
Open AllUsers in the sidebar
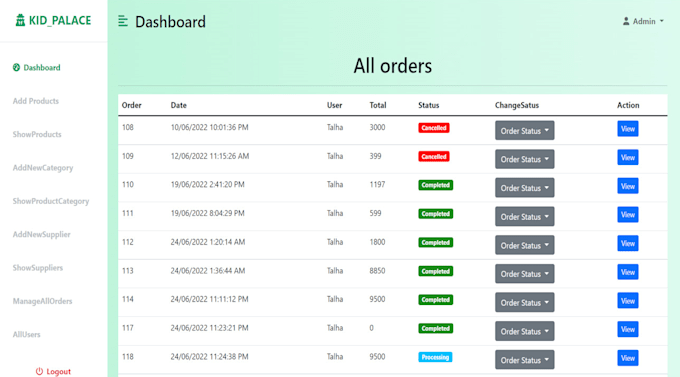(26, 334)
